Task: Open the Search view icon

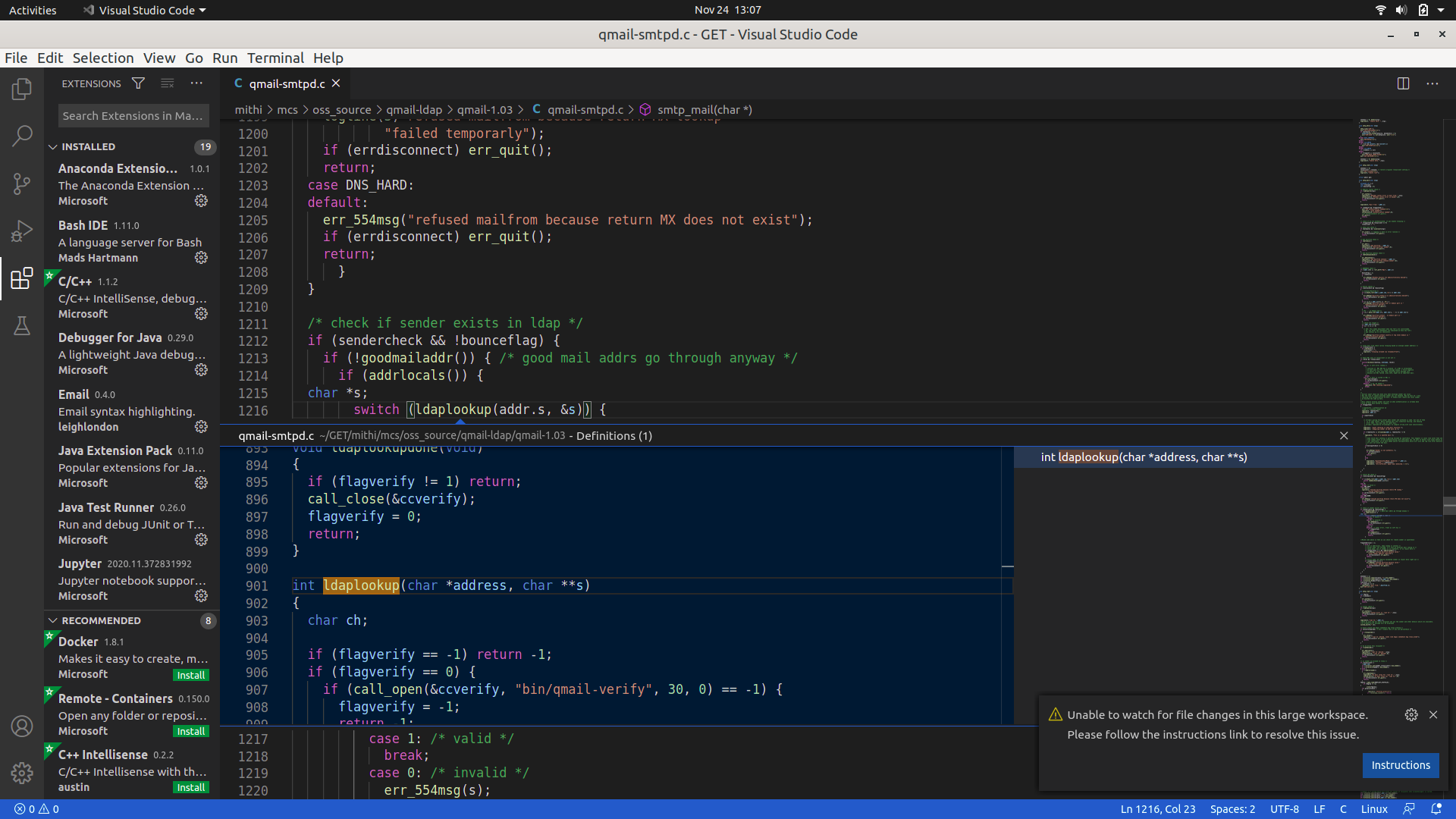Action: point(22,136)
